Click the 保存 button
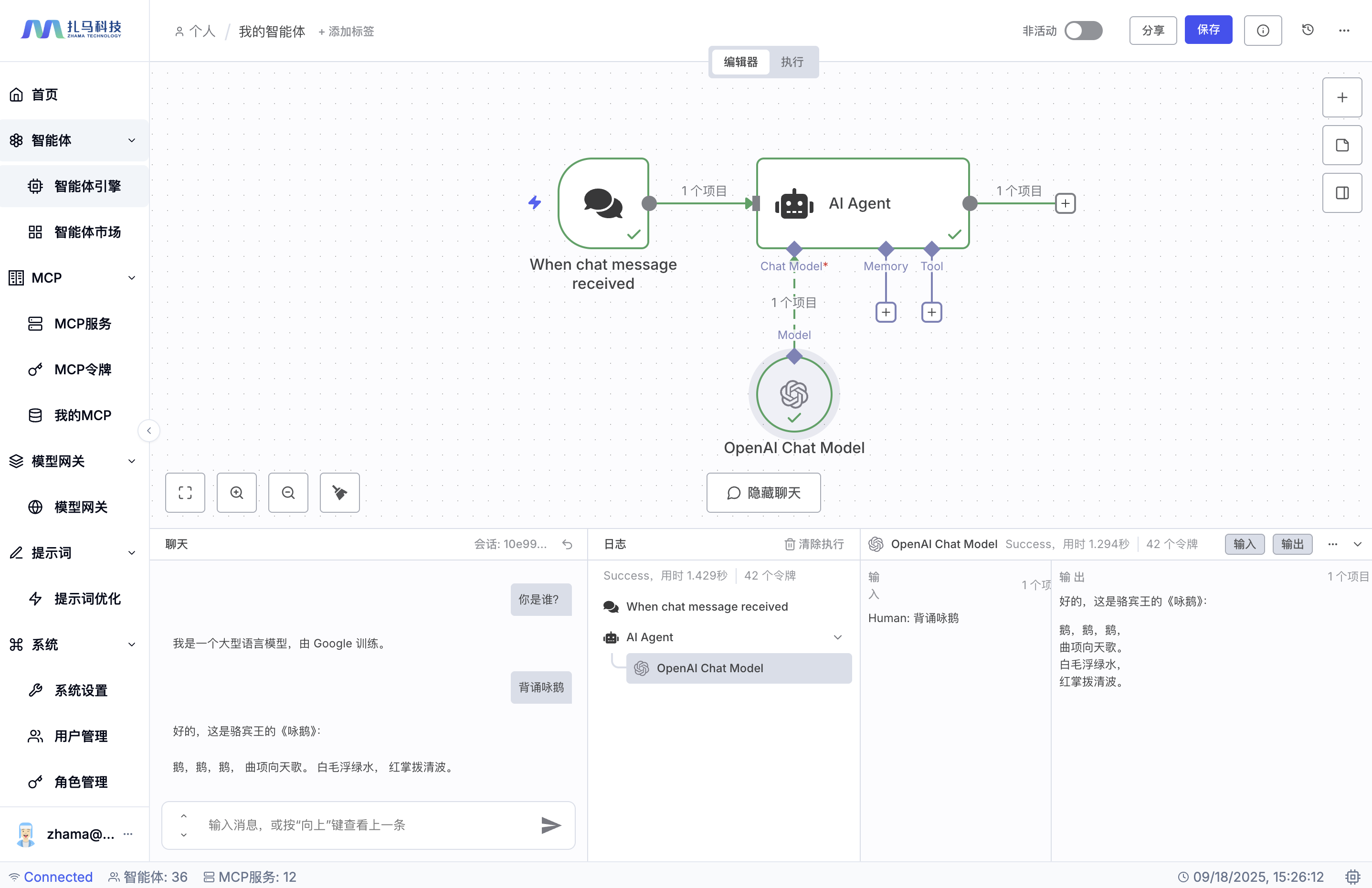The width and height of the screenshot is (1372, 888). 1208,30
